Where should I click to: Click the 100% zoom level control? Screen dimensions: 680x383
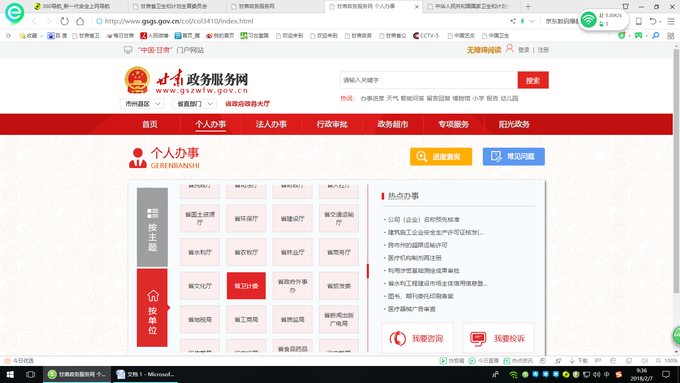tap(667, 361)
